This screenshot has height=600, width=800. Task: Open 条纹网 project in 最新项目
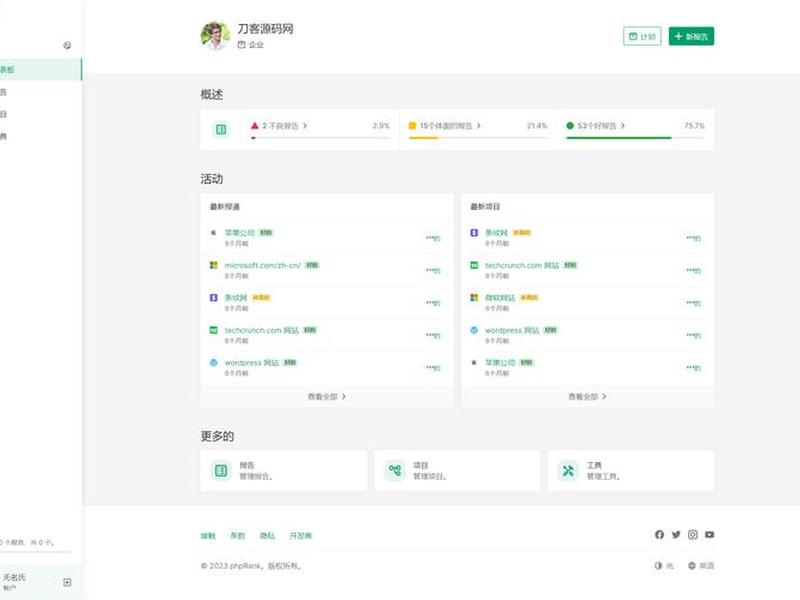496,233
